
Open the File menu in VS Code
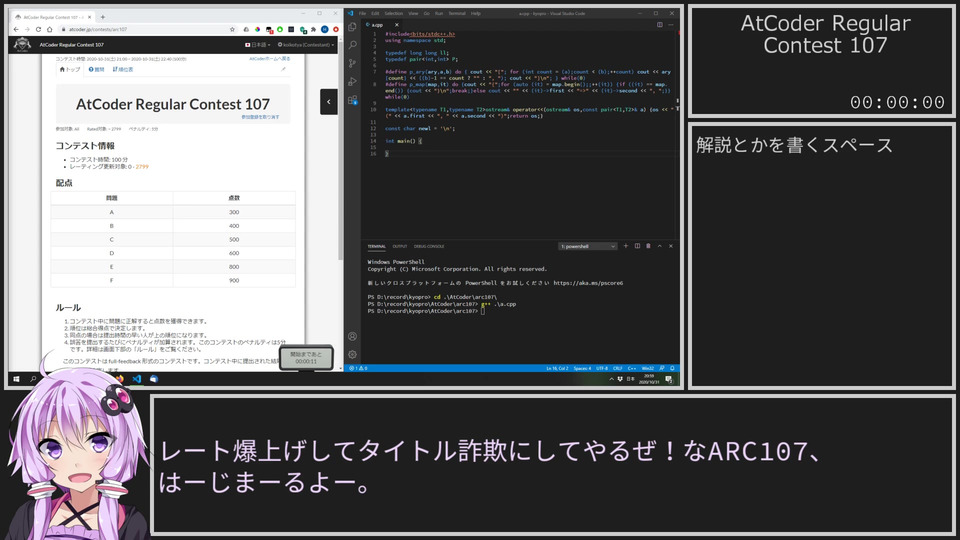(x=362, y=13)
